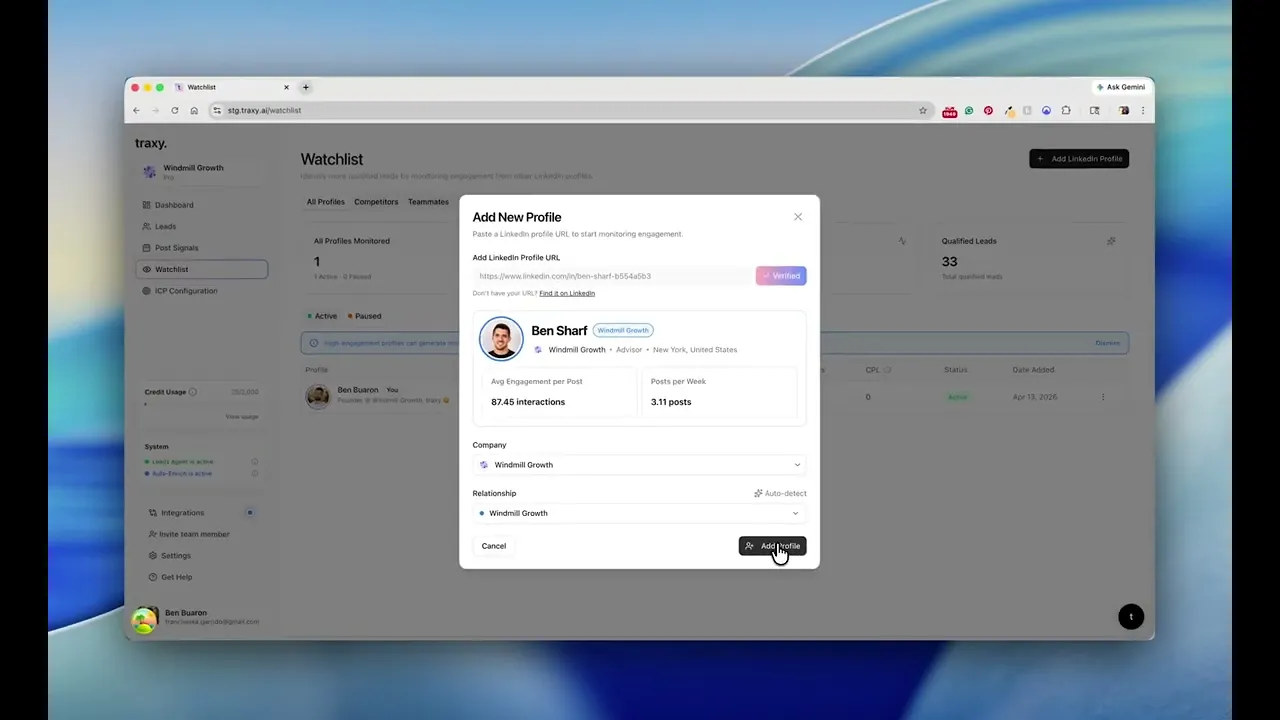Open the Relationship dropdown
The image size is (1280, 720).
point(640,513)
